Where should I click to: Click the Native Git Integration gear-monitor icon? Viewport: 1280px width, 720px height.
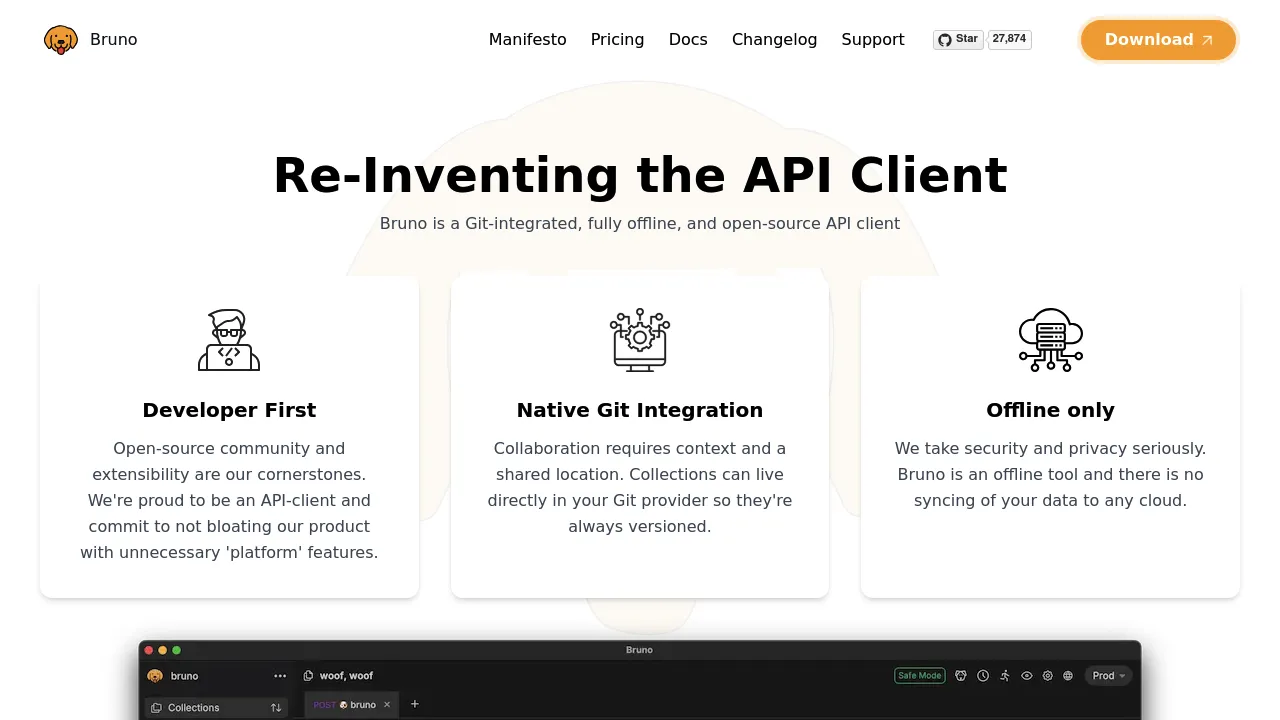pyautogui.click(x=640, y=340)
